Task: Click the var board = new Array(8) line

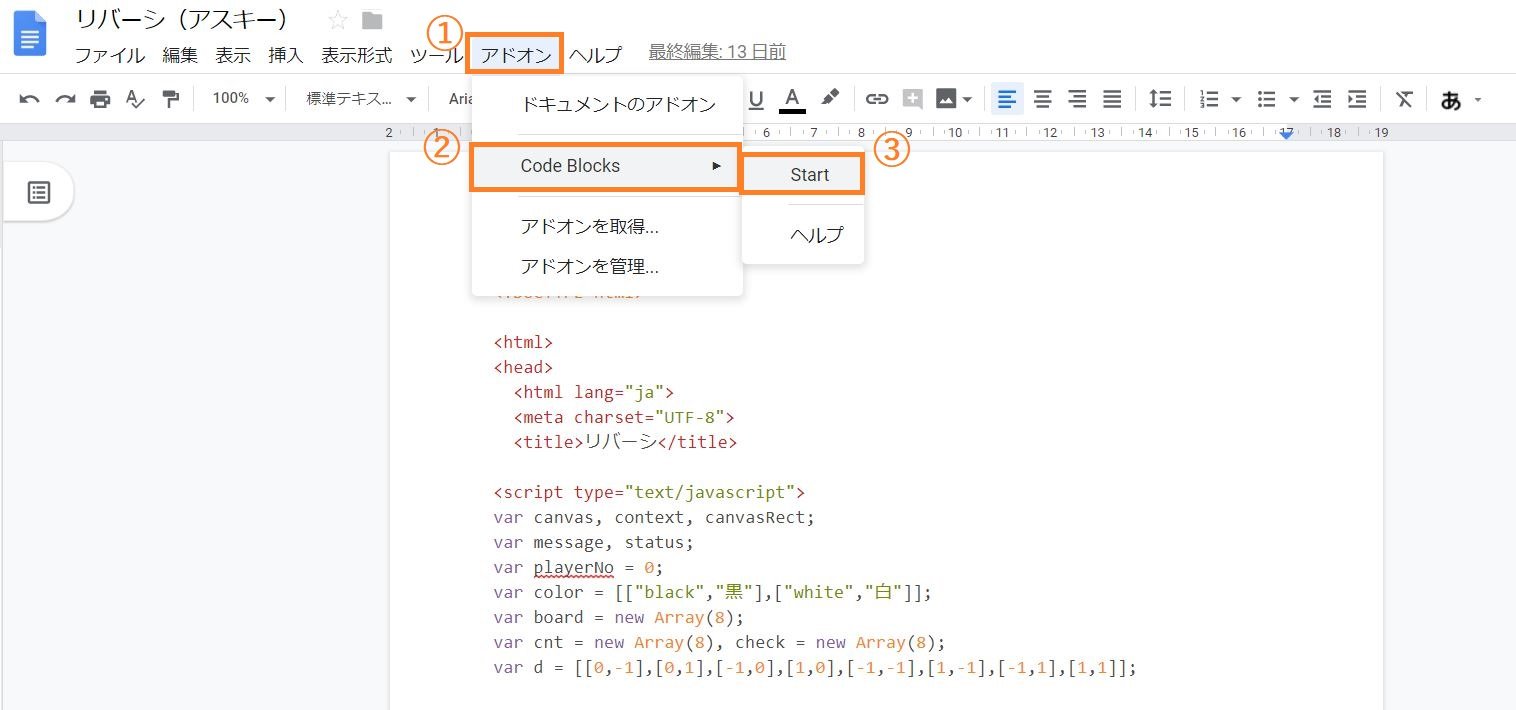Action: pyautogui.click(x=619, y=617)
